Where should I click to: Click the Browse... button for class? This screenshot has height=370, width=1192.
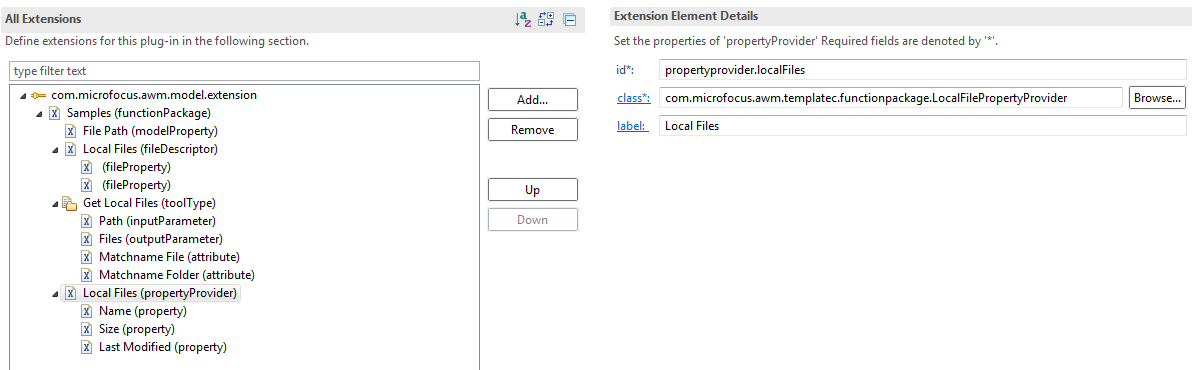1157,97
